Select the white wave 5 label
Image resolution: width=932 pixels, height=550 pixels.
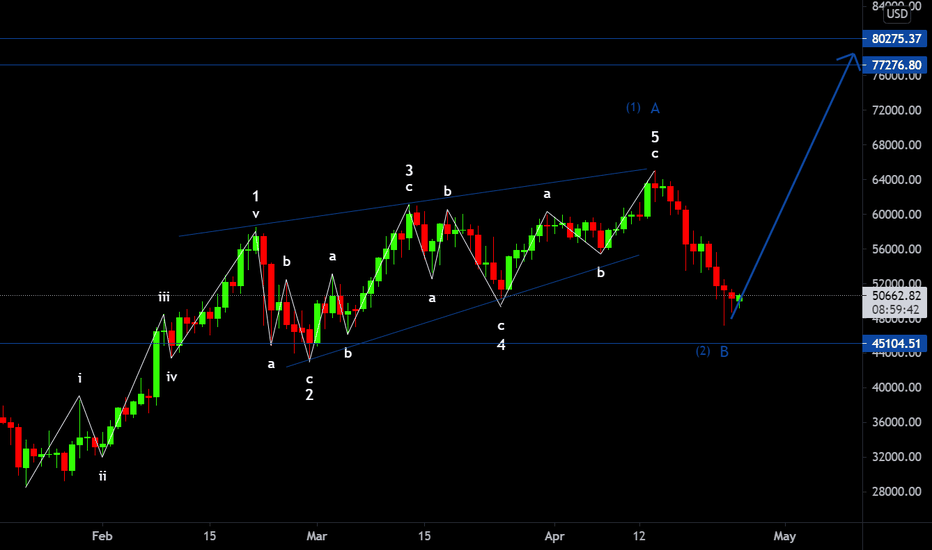(x=655, y=137)
